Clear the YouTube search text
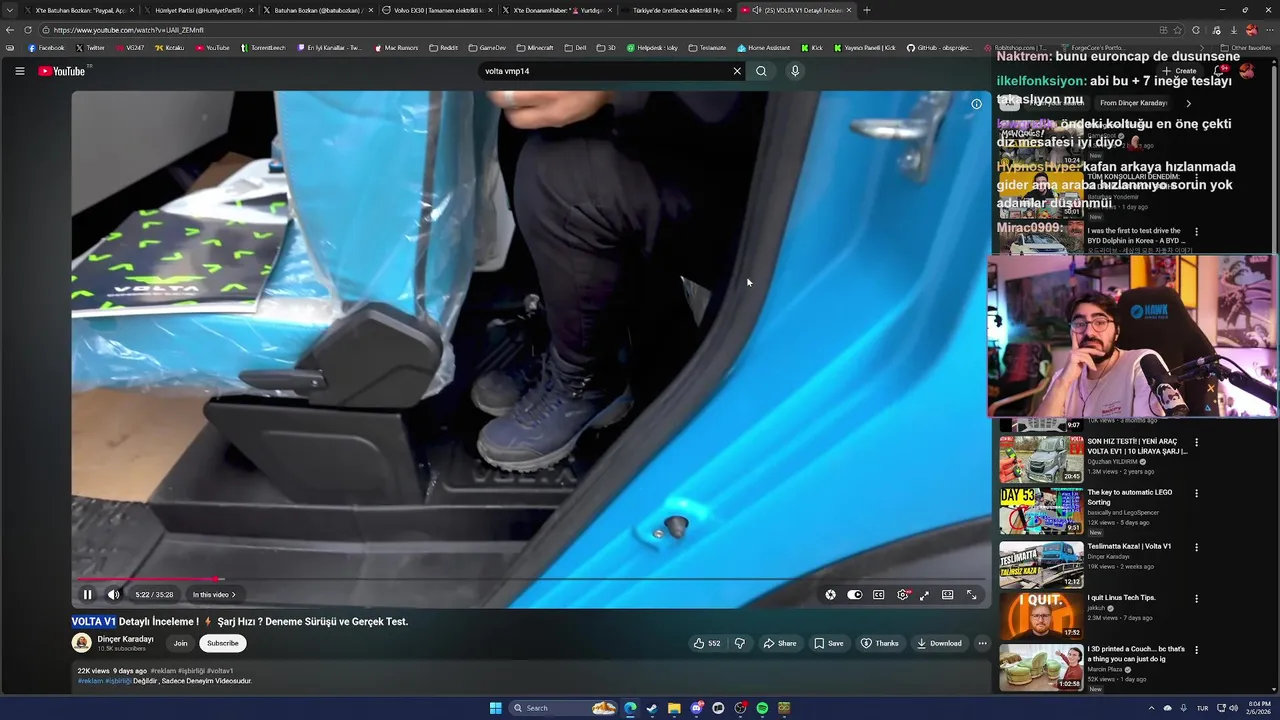Screen dimensions: 1280x720 click(x=737, y=71)
